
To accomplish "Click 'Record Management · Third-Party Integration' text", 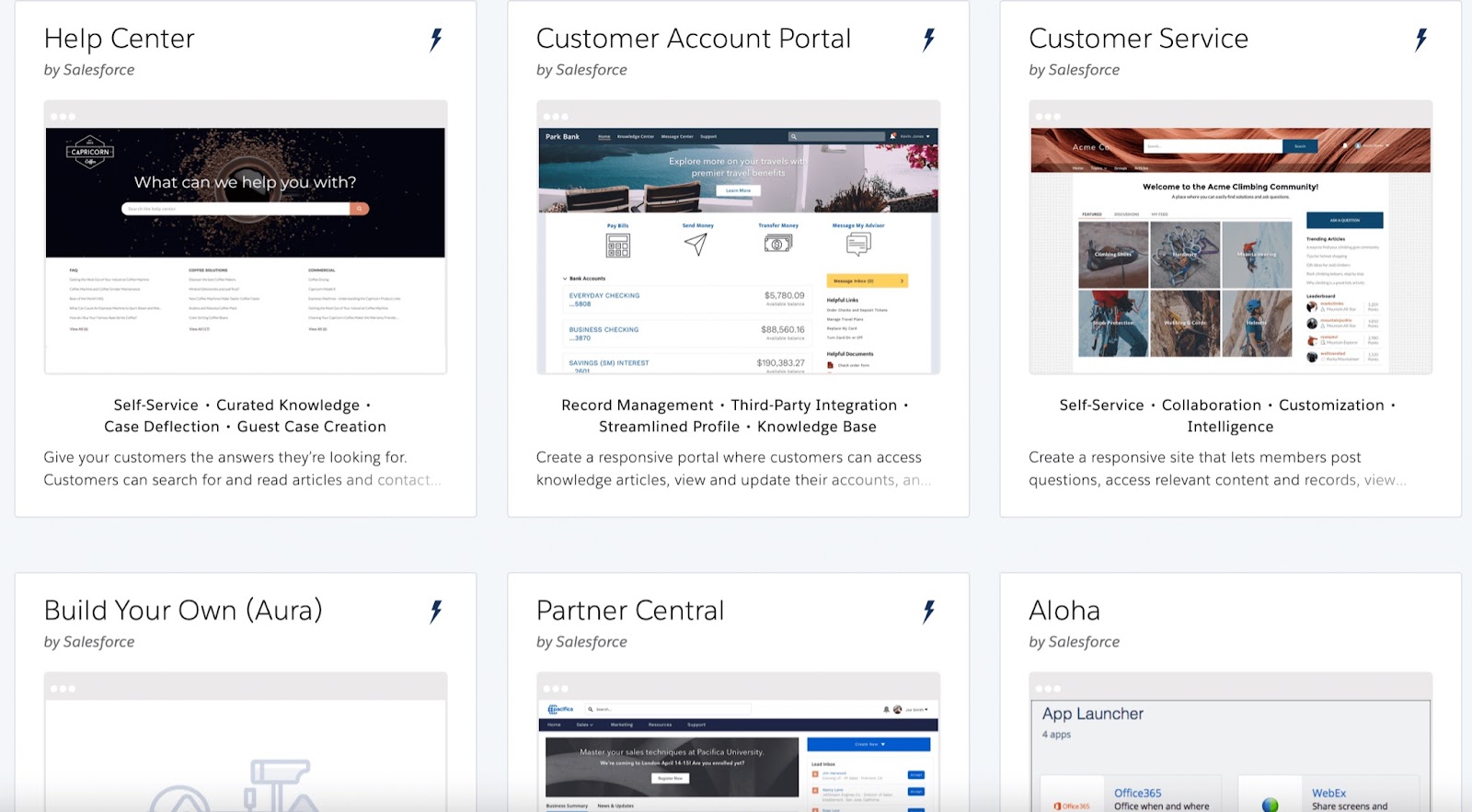I will pyautogui.click(x=735, y=405).
